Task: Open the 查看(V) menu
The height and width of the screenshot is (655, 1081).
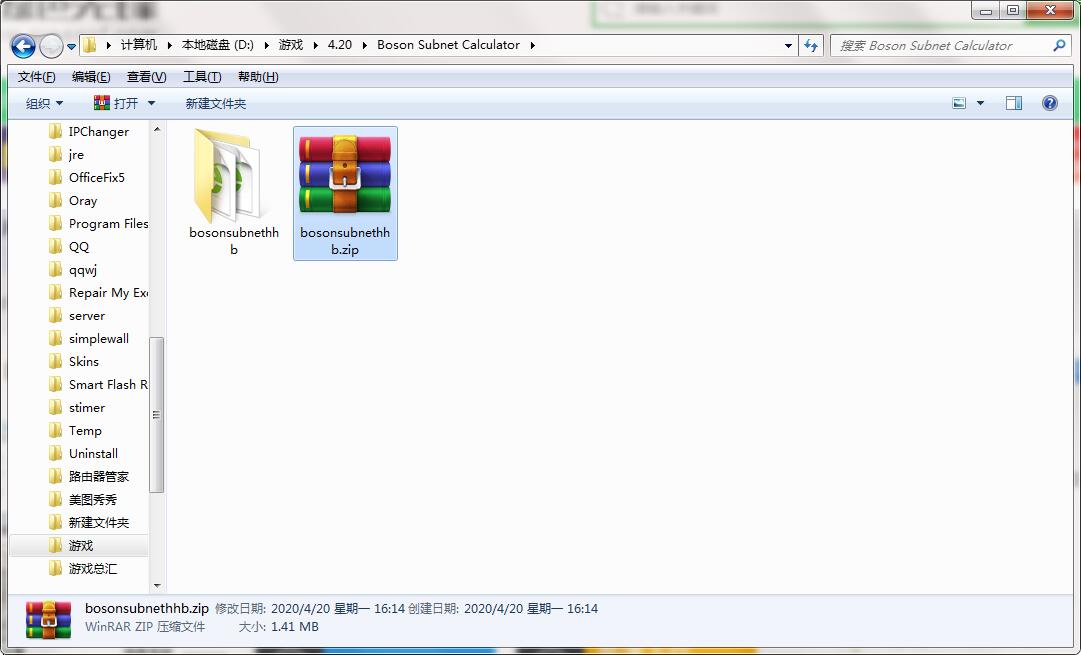Action: [x=146, y=77]
